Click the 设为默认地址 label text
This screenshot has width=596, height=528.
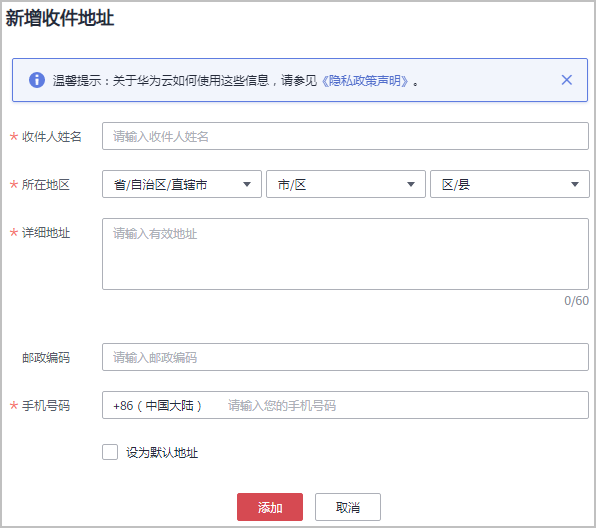(162, 453)
